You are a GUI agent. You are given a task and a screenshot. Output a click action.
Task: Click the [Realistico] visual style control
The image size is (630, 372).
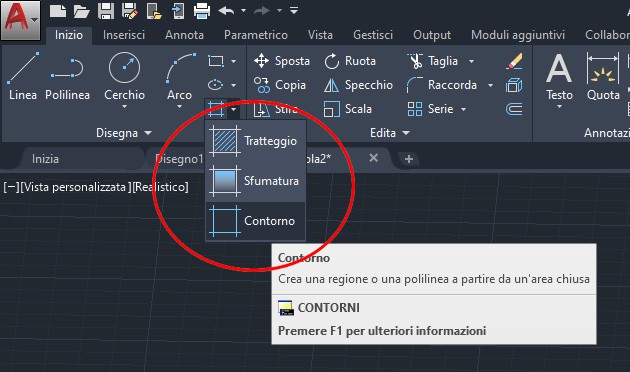(161, 187)
